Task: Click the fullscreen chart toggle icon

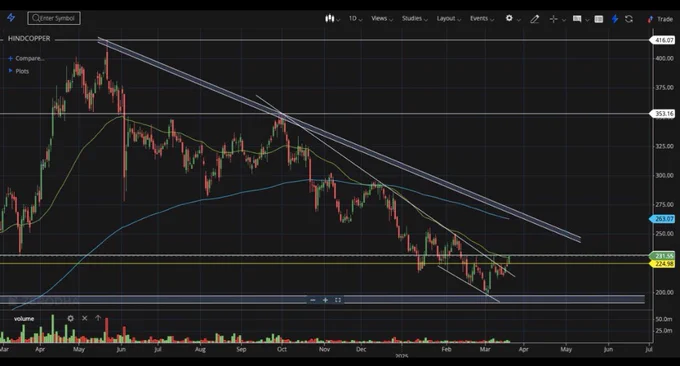Action: point(338,300)
